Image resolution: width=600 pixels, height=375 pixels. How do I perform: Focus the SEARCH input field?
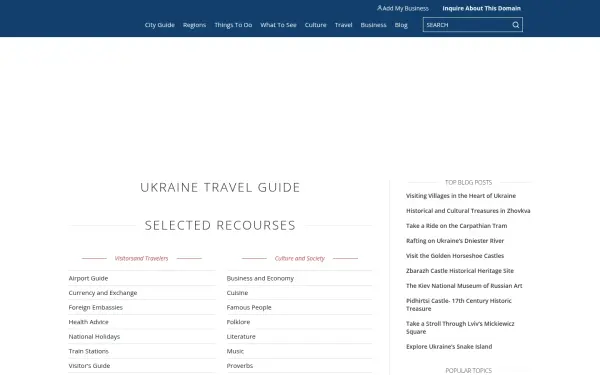(473, 25)
